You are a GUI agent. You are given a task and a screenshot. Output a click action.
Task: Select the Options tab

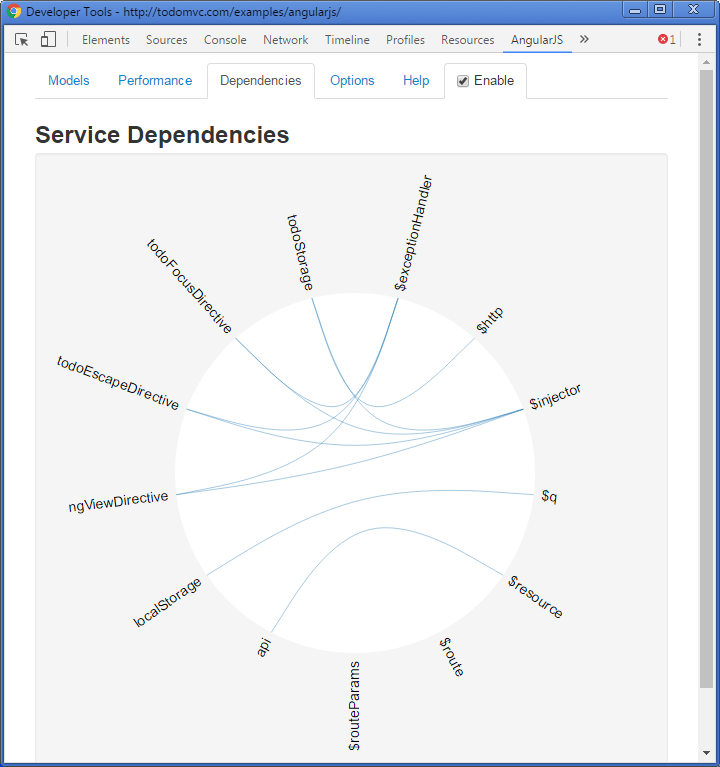click(352, 81)
